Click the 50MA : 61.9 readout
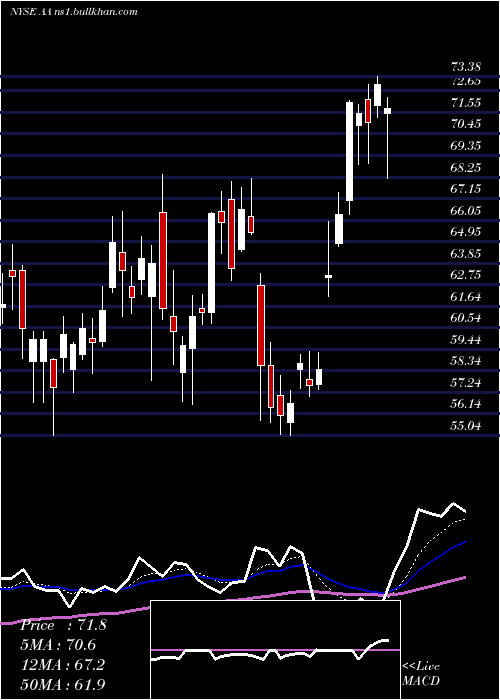This screenshot has height=700, width=500. (x=63, y=684)
